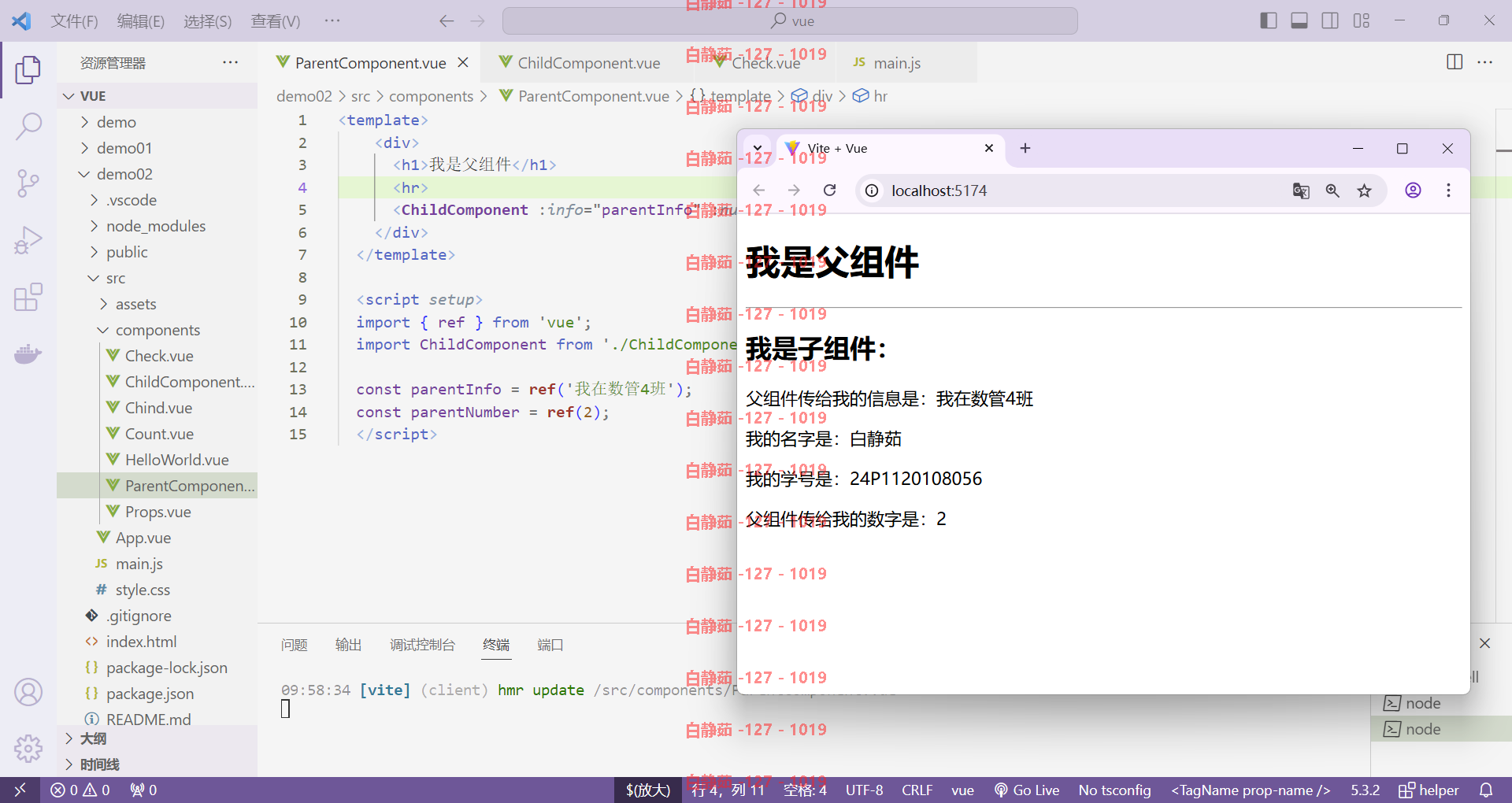Toggle secondary side bar layout
The width and height of the screenshot is (1512, 803).
(1330, 21)
